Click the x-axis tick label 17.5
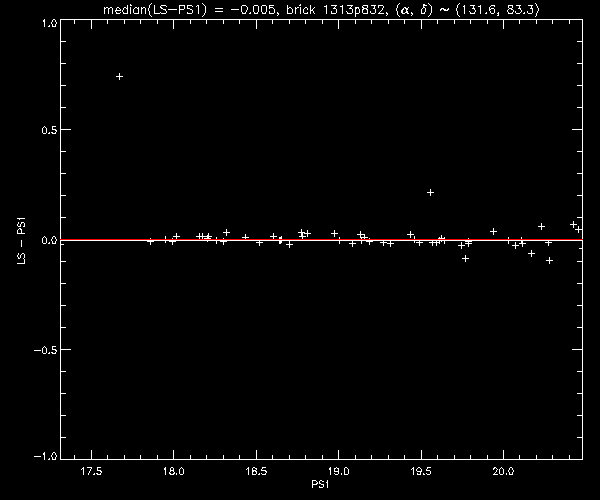The height and width of the screenshot is (500, 600). click(x=91, y=471)
